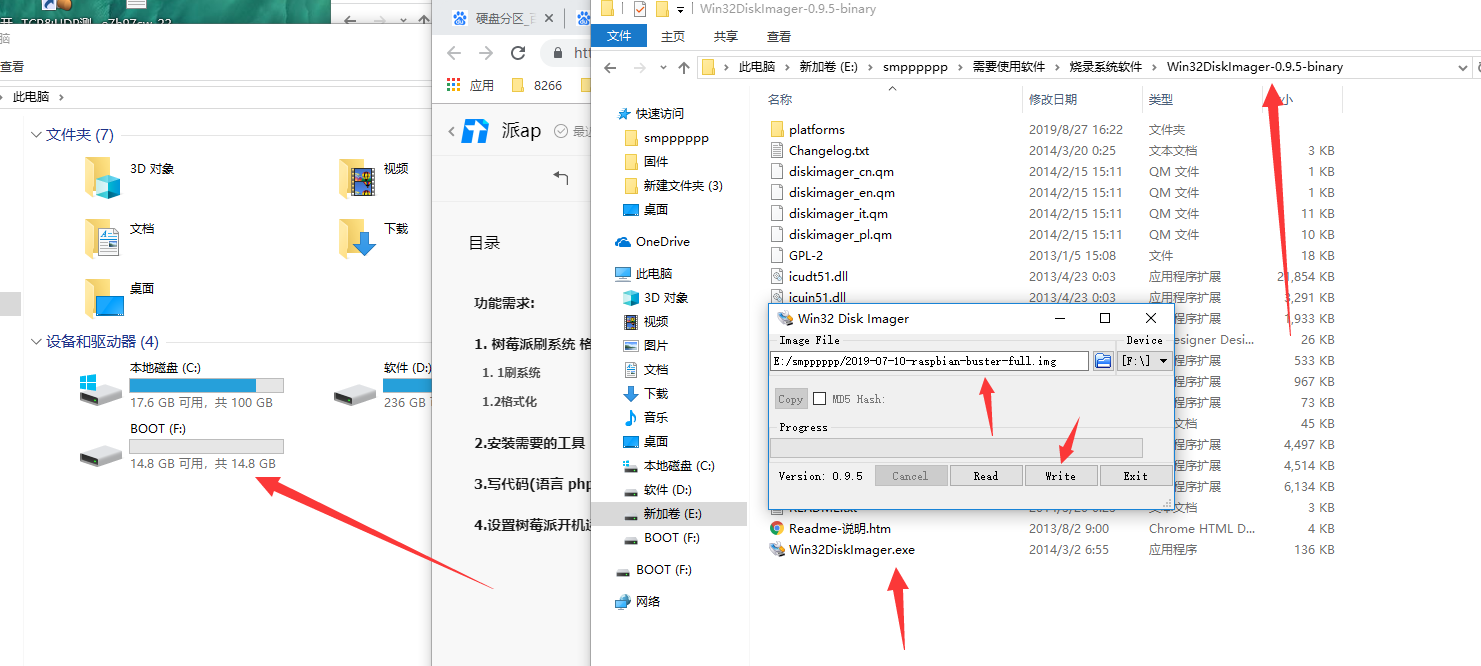
Task: Click the browser reload icon
Action: [518, 53]
